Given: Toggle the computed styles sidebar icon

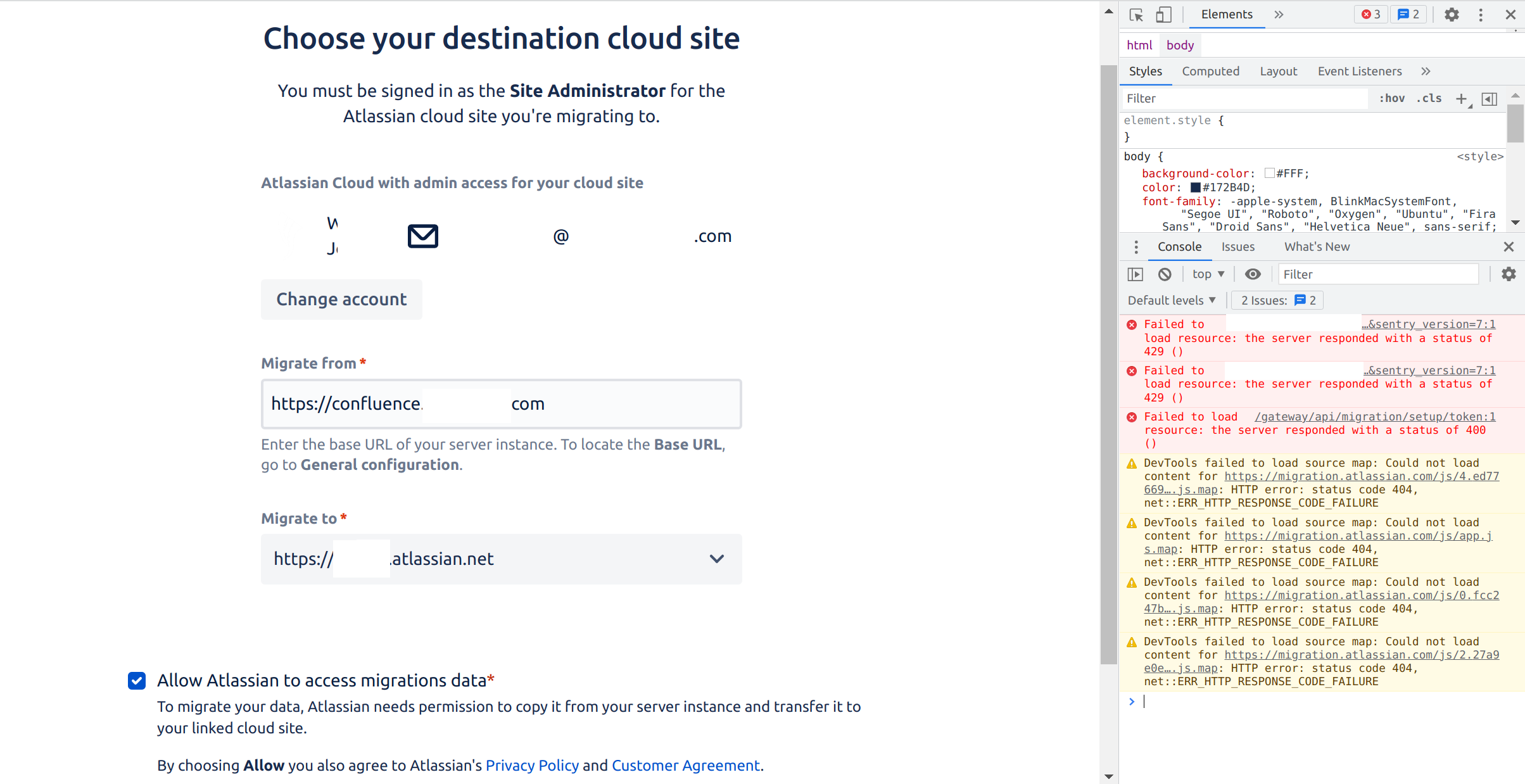Looking at the screenshot, I should pos(1490,99).
